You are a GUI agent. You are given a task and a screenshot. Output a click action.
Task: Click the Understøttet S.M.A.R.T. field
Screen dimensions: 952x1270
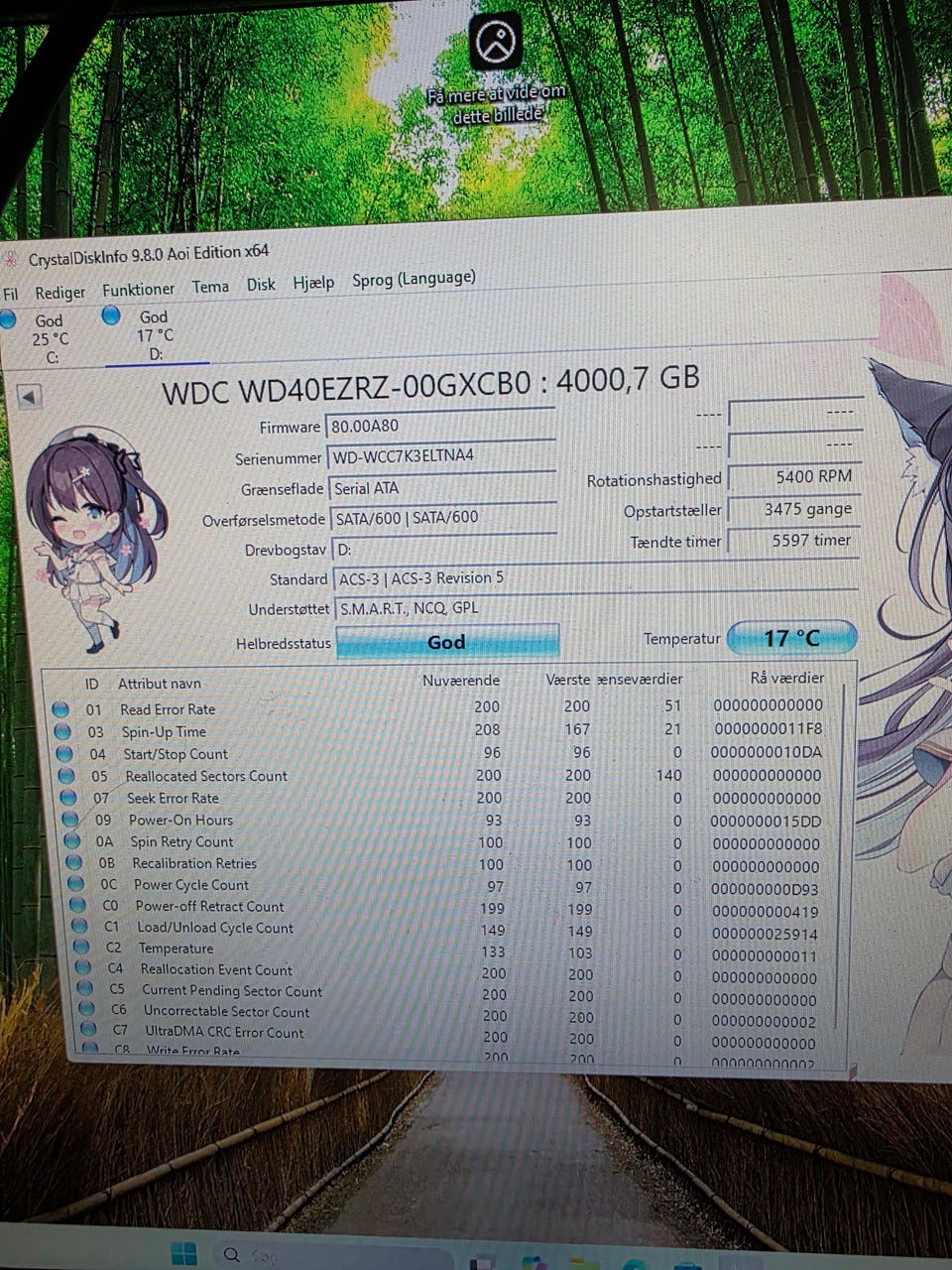pos(595,608)
